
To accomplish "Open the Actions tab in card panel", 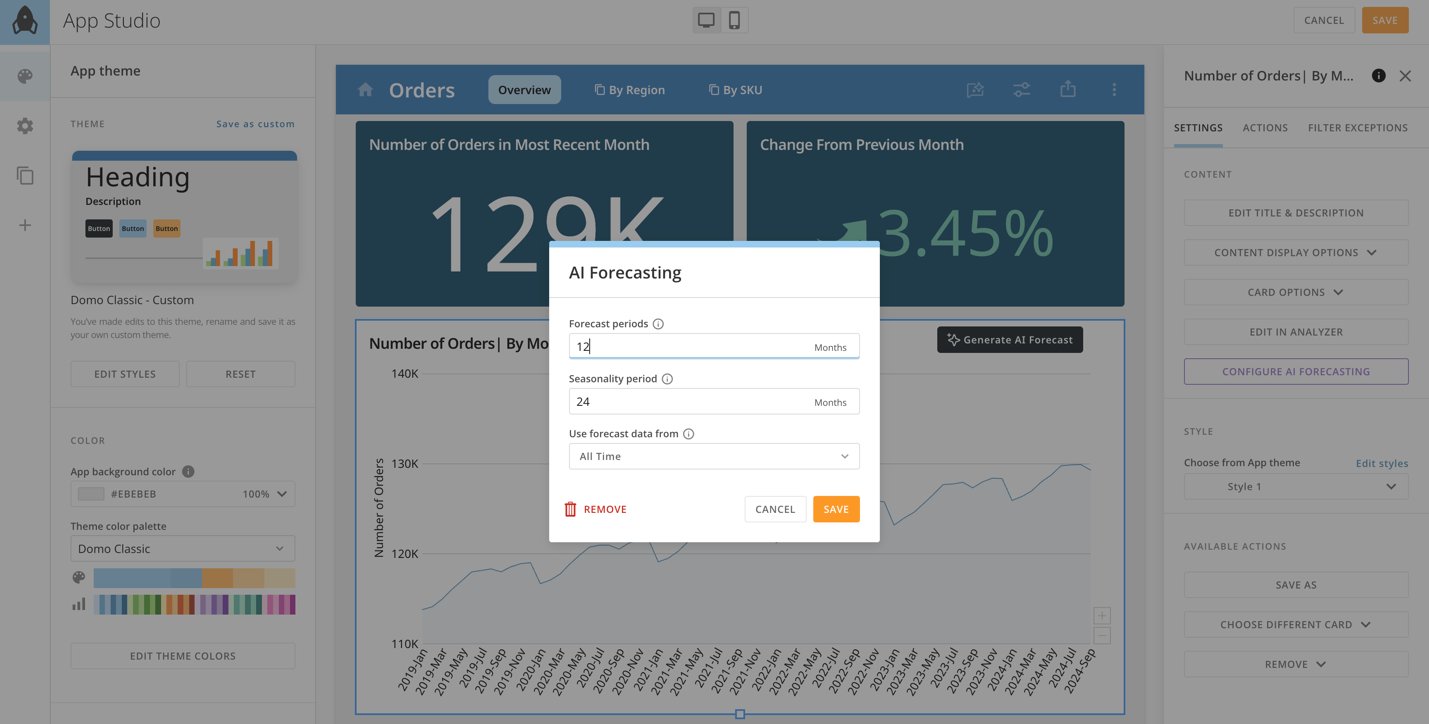I will pos(1265,128).
